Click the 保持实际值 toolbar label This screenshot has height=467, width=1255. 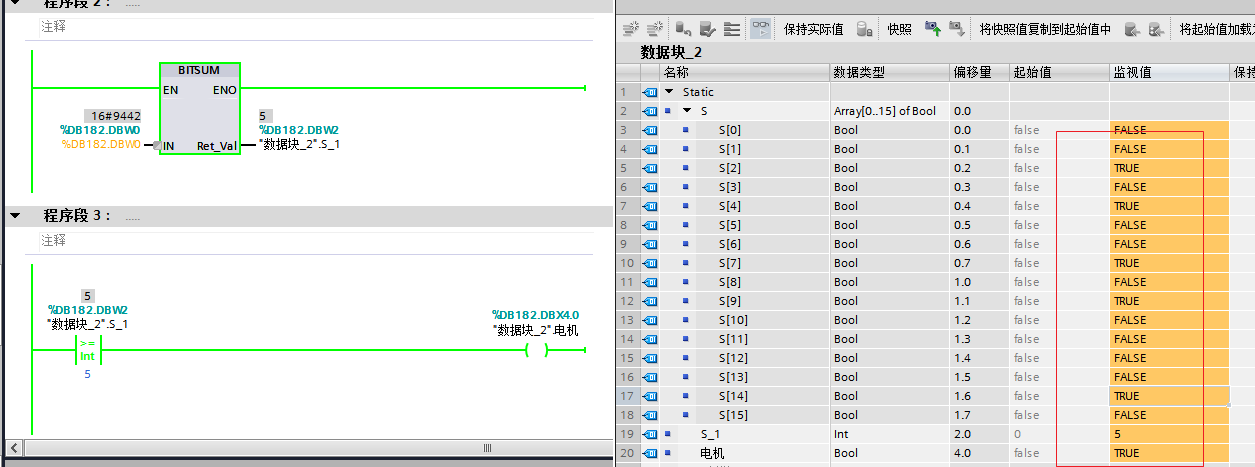pyautogui.click(x=813, y=29)
